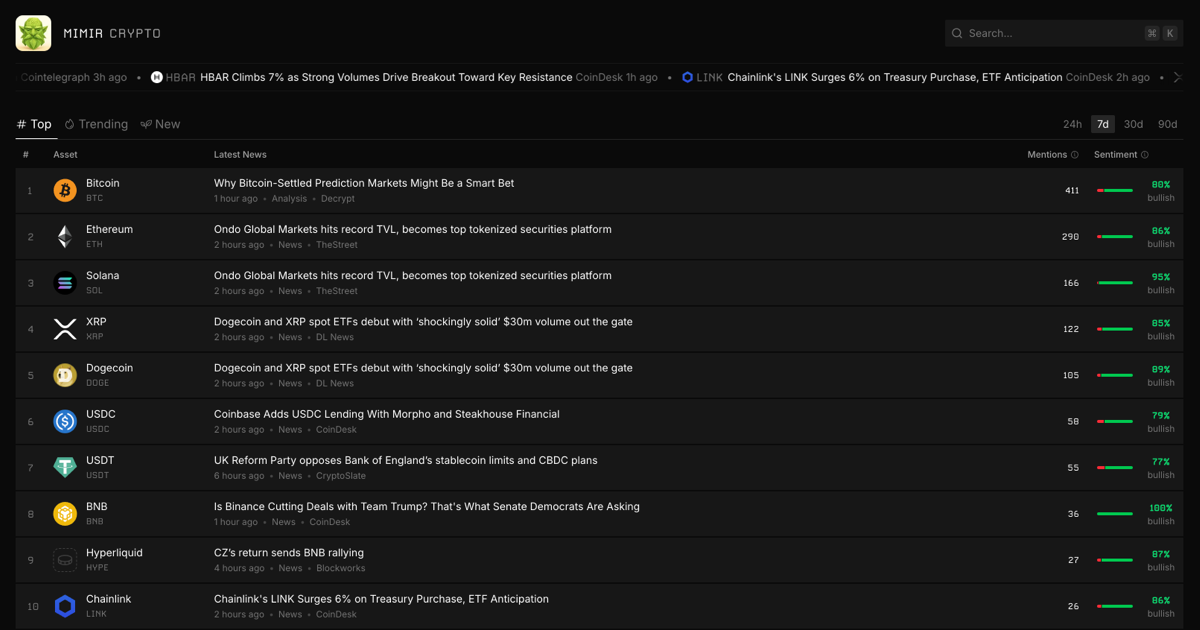
Task: Click Bitcoin's sentiment bar
Action: click(x=1115, y=190)
